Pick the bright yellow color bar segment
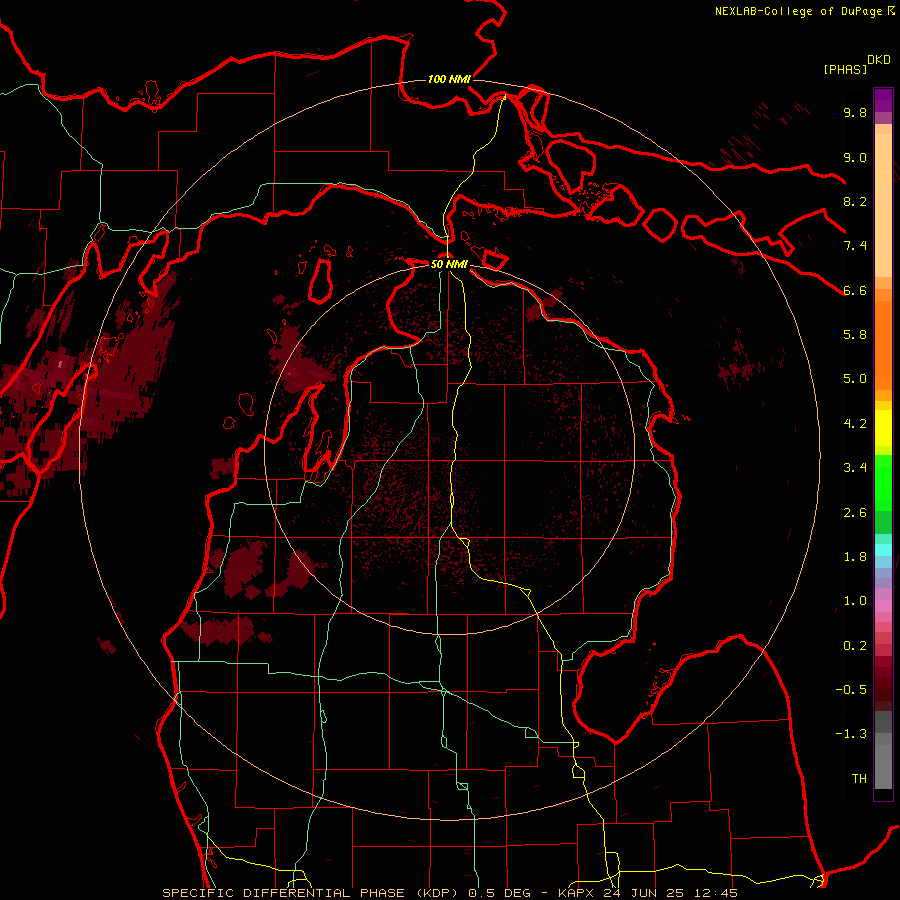900x900 pixels. tap(883, 428)
